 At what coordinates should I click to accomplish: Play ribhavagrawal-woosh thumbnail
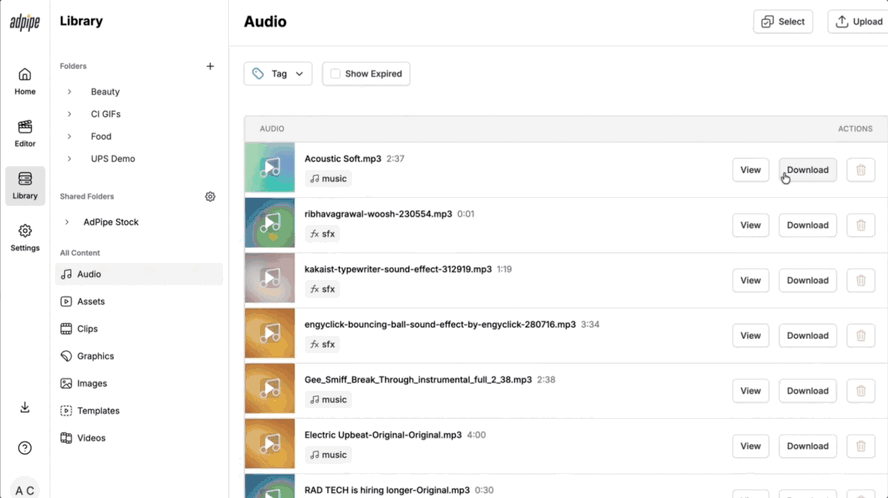(270, 223)
